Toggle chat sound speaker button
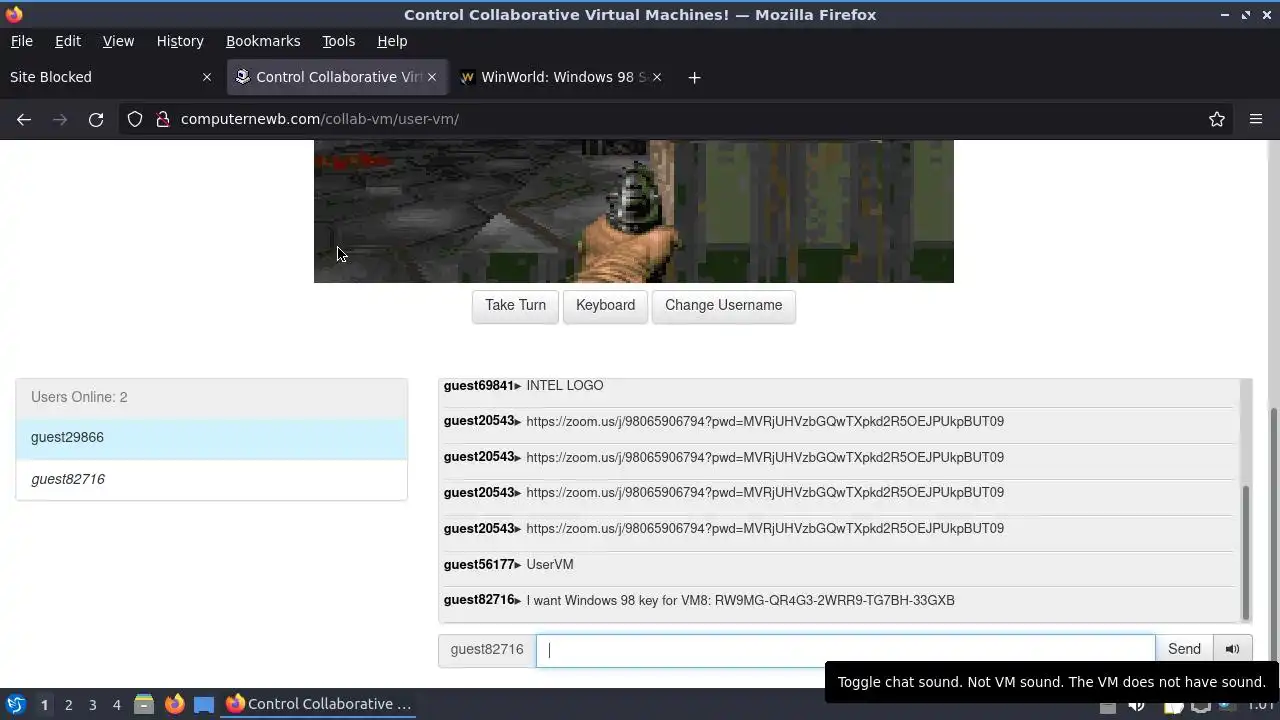Viewport: 1280px width, 720px height. point(1233,649)
